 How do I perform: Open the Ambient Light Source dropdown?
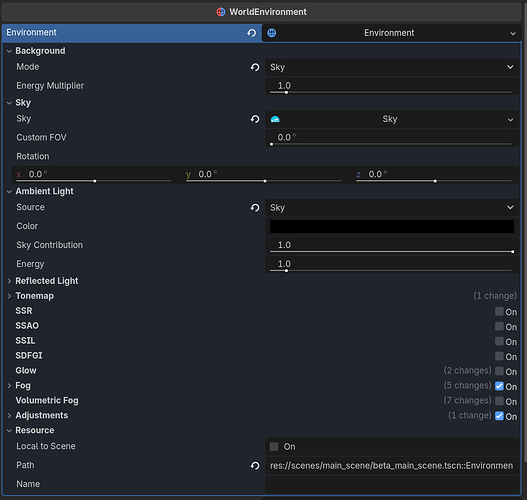[x=392, y=208]
